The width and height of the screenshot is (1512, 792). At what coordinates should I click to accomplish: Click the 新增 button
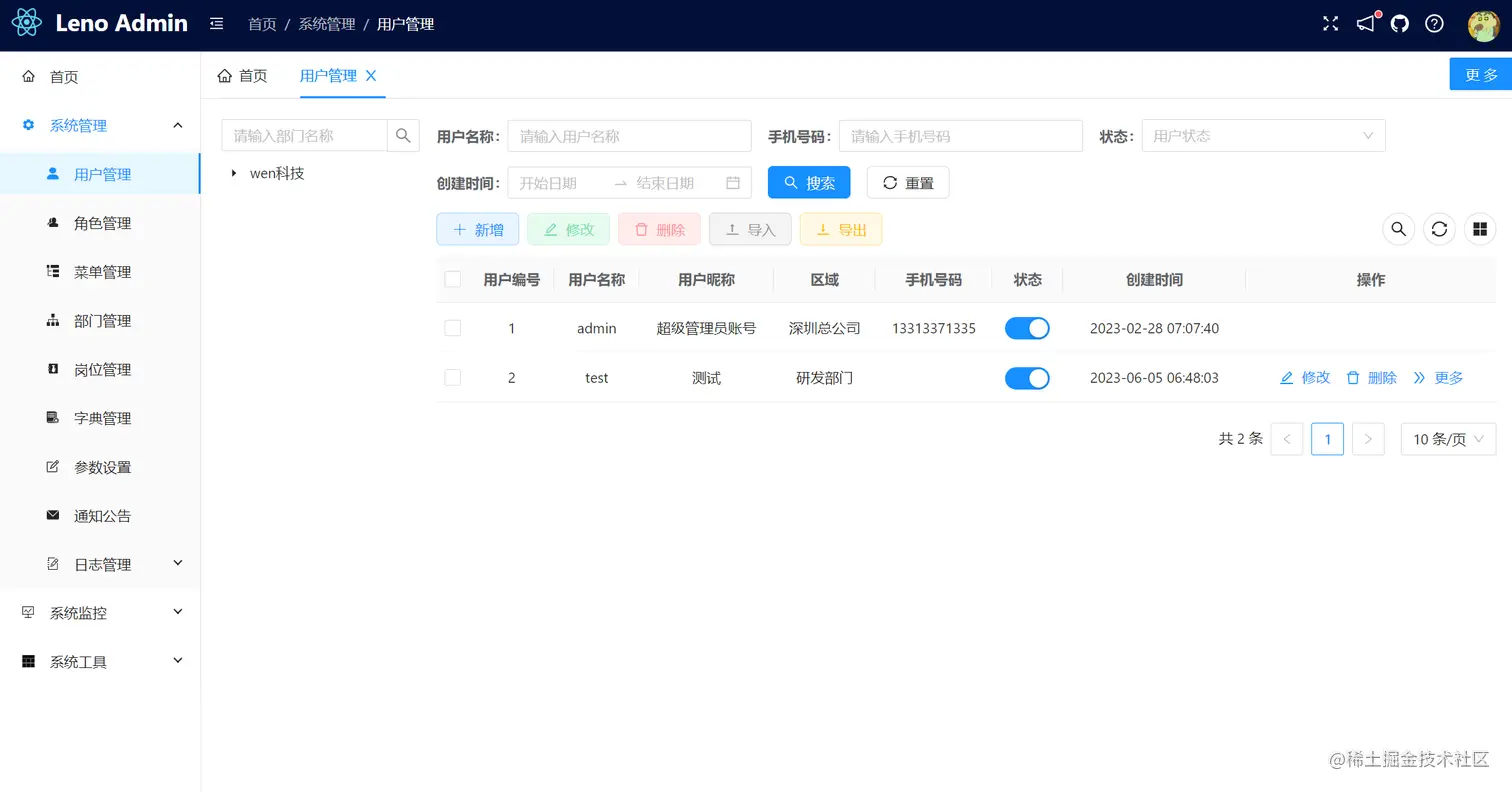477,229
